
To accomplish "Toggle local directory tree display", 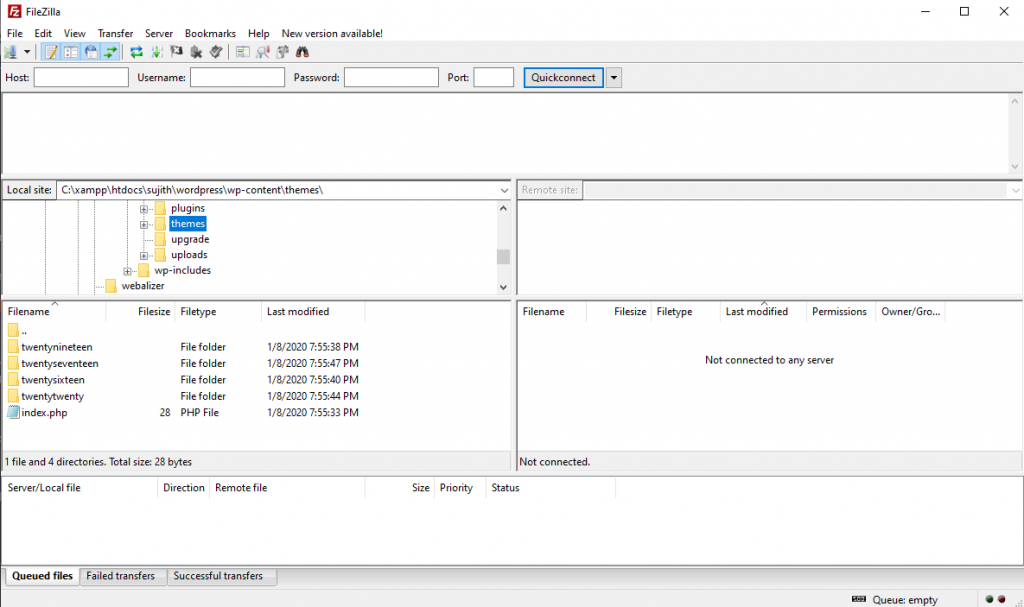I will tap(71, 52).
